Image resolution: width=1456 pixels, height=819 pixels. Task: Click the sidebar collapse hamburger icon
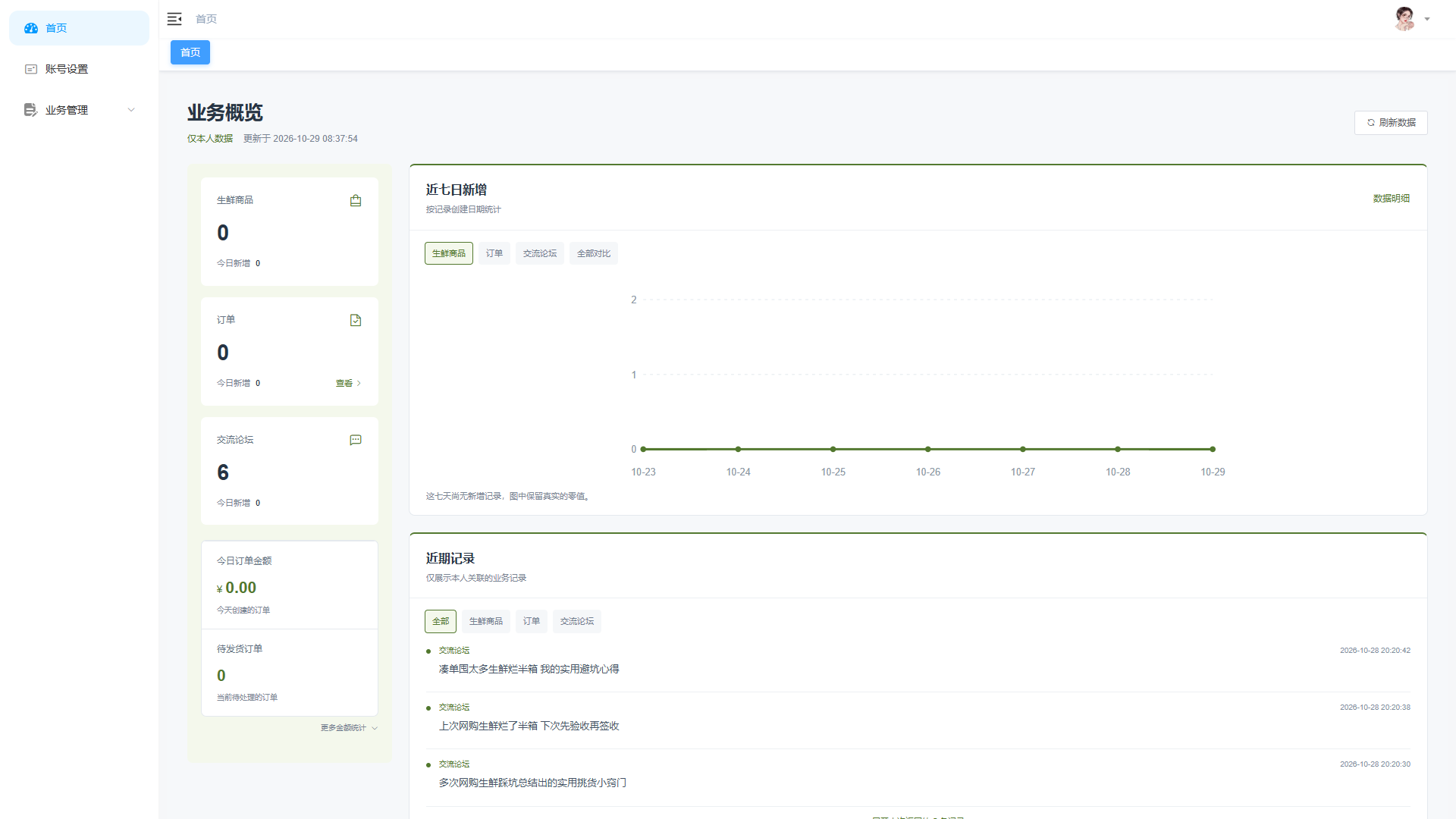pos(174,19)
